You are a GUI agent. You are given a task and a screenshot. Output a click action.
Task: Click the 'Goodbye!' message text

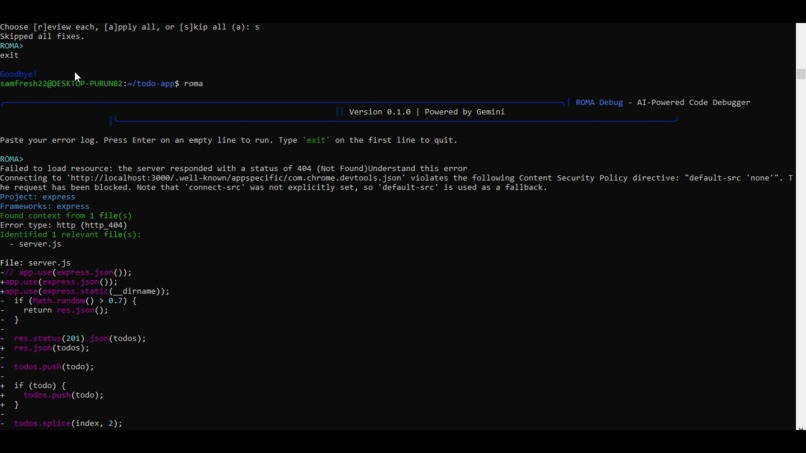point(19,74)
